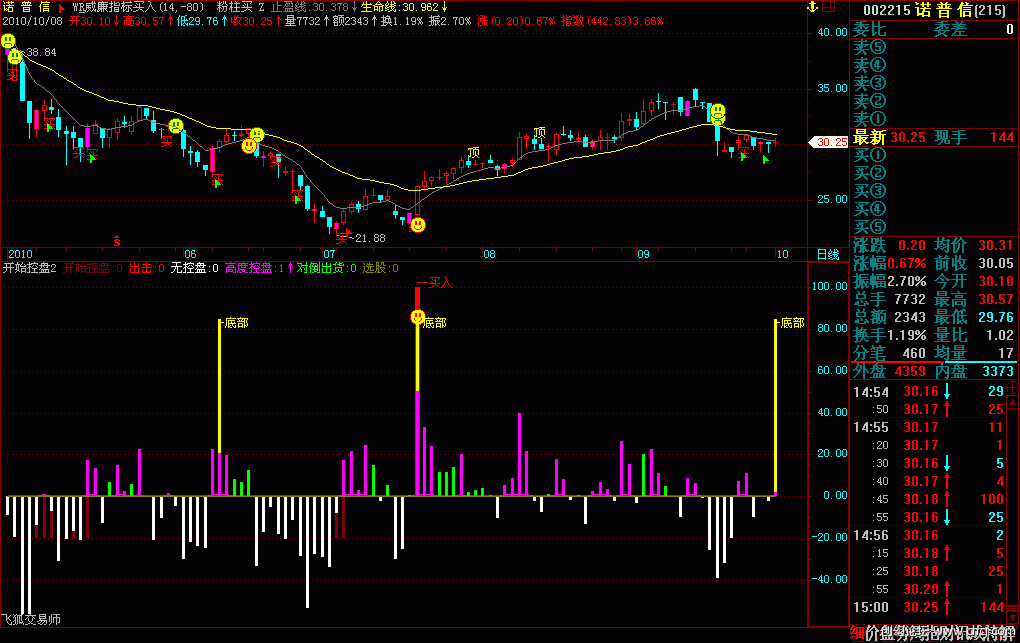
Task: Click the 最新 30.25 latest price
Action: coord(907,137)
